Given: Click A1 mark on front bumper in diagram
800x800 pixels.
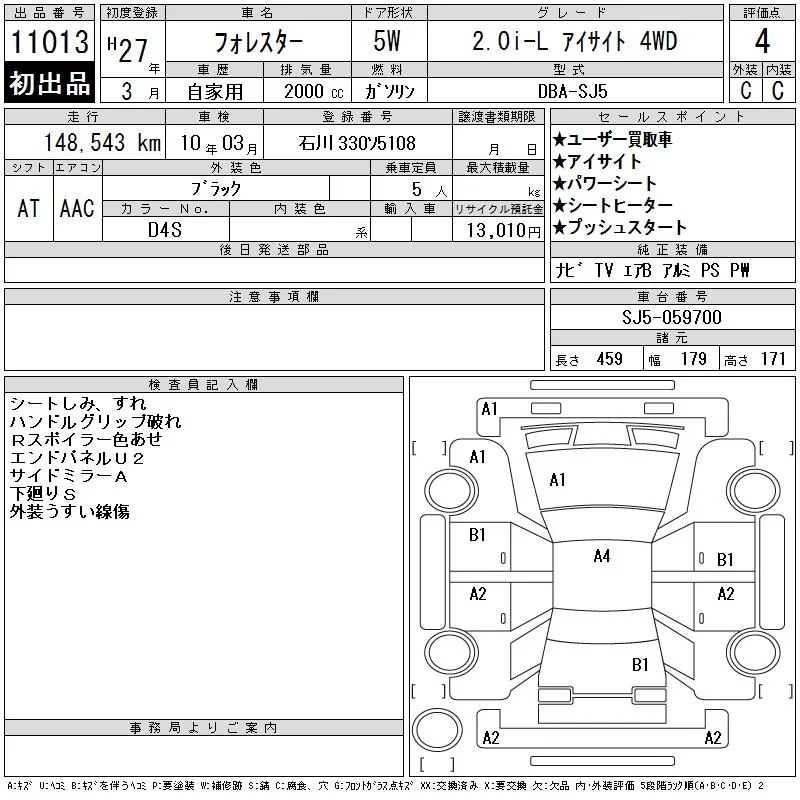Looking at the screenshot, I should point(489,409).
